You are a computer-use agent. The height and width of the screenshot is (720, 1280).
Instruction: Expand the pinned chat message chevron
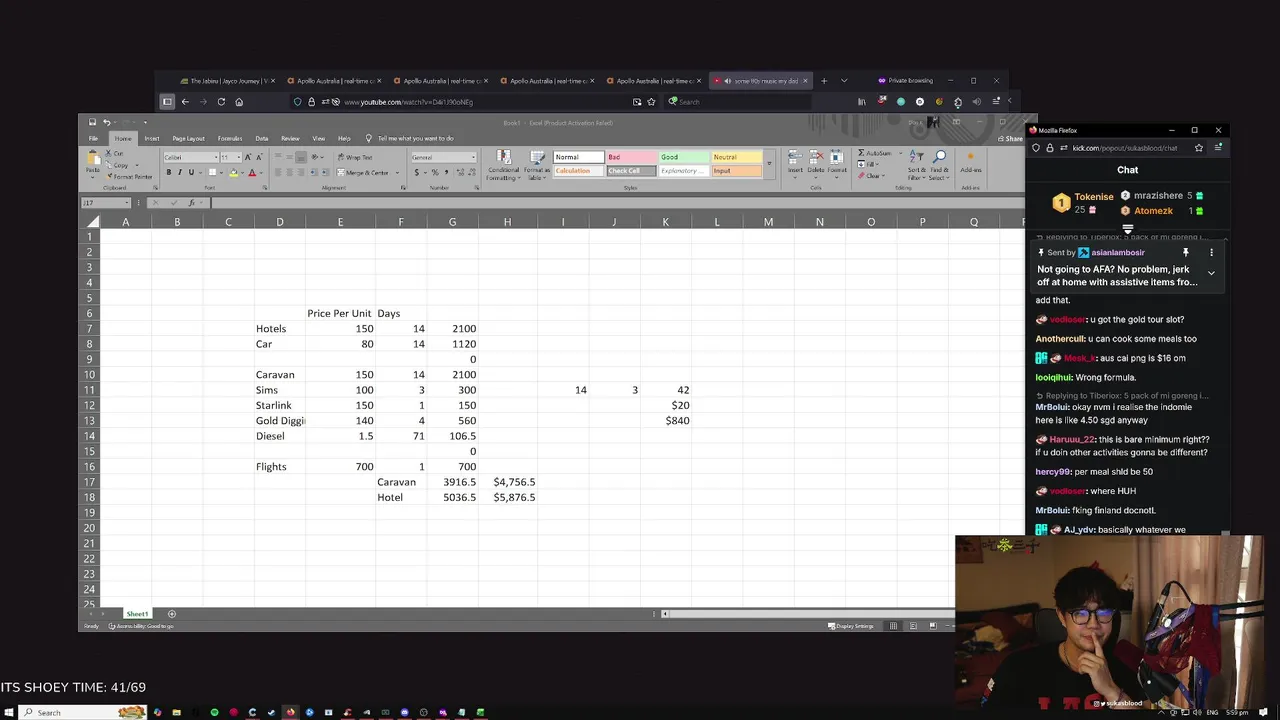click(1211, 273)
